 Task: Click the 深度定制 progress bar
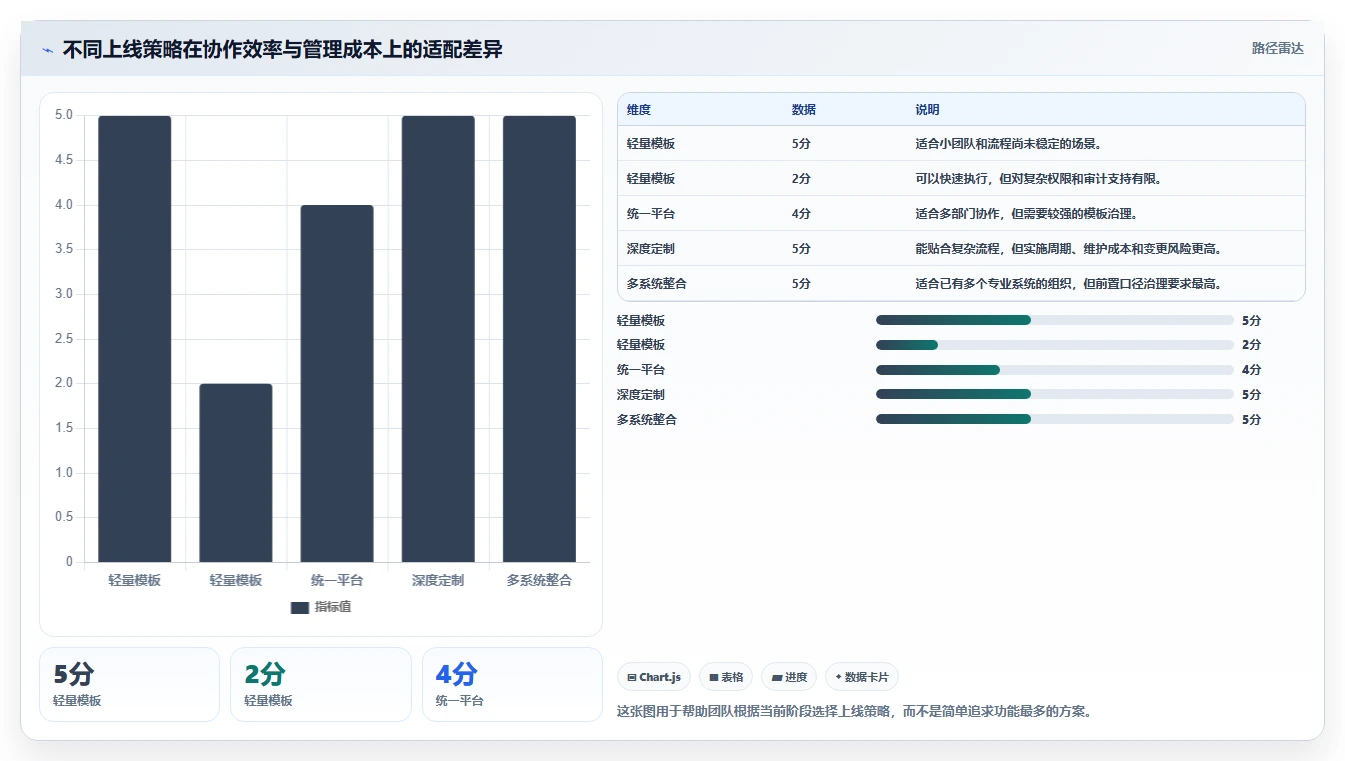pos(1055,395)
